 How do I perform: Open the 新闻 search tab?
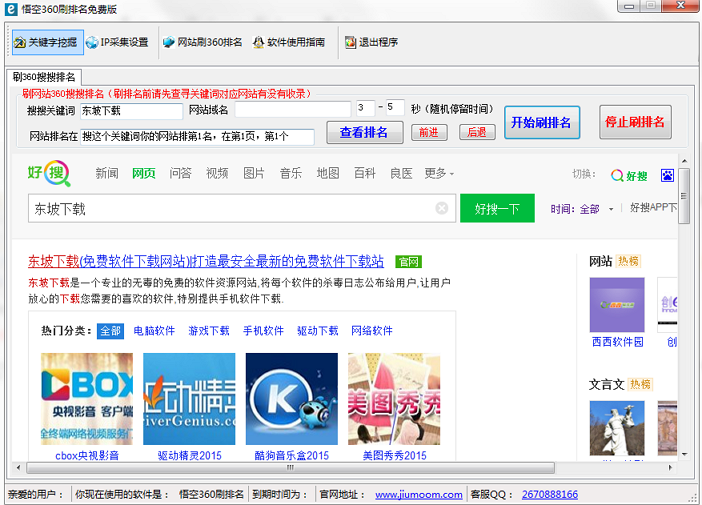107,173
